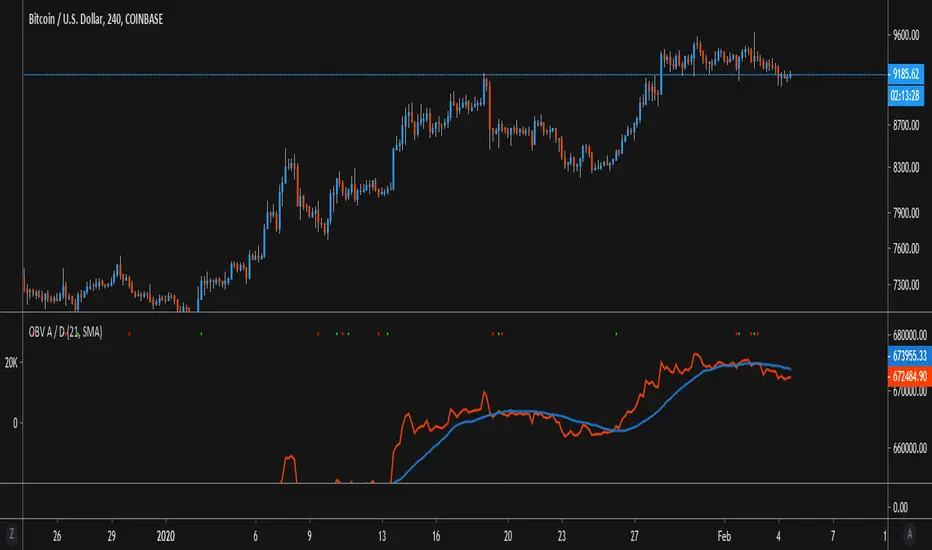Click the 680000.00 indicator scale label
Viewport: 932px width, 550px height.
click(x=910, y=335)
